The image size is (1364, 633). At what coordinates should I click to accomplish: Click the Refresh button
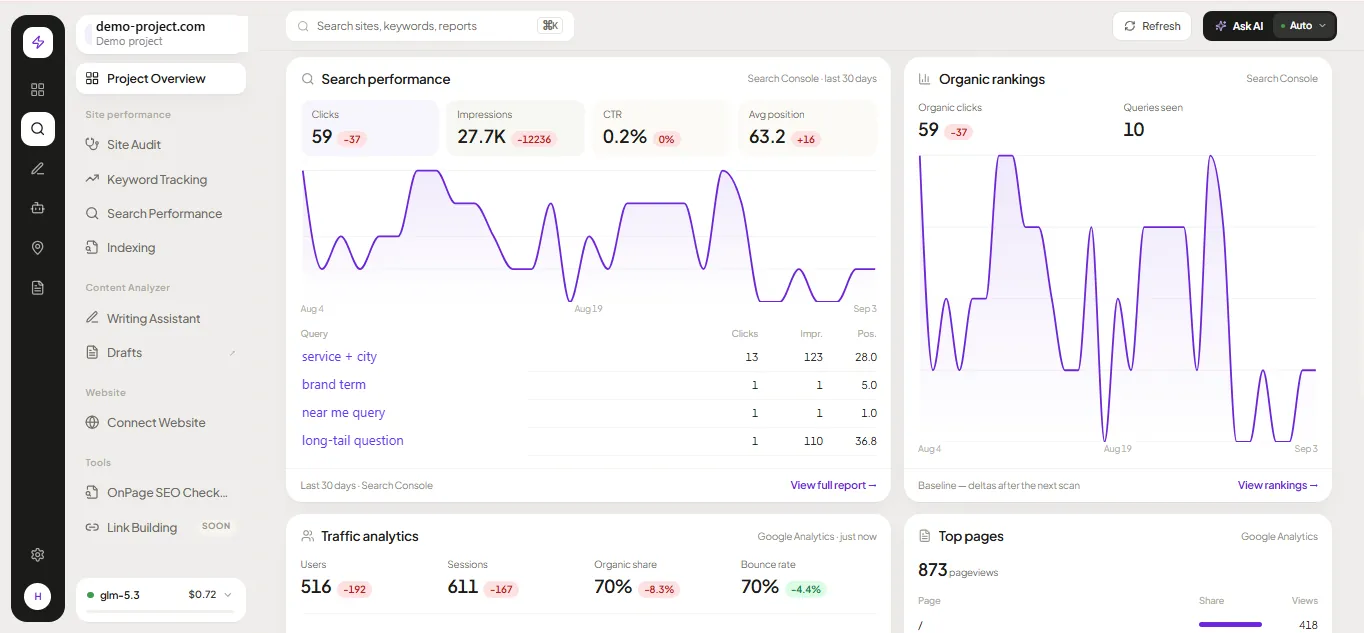[x=1153, y=26]
